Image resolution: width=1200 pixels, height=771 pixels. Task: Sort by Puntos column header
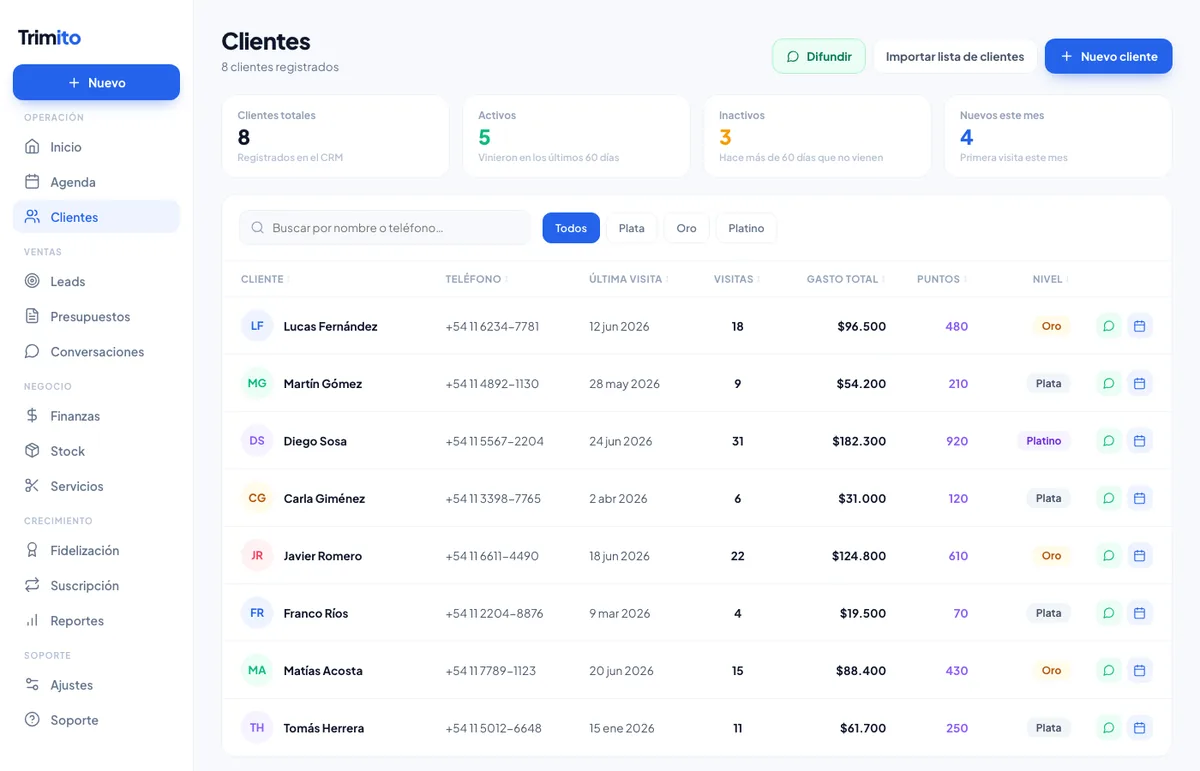(942, 279)
